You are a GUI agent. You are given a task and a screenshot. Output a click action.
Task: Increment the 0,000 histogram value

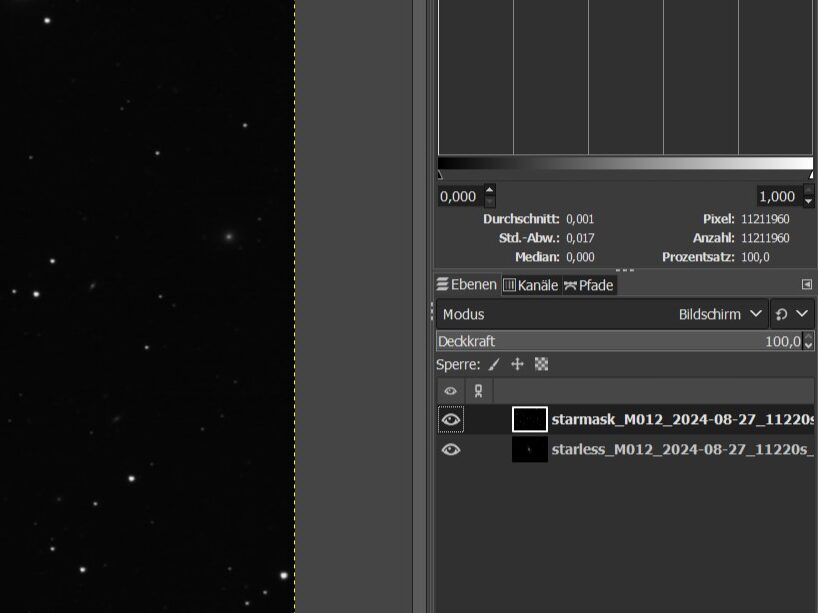click(489, 190)
